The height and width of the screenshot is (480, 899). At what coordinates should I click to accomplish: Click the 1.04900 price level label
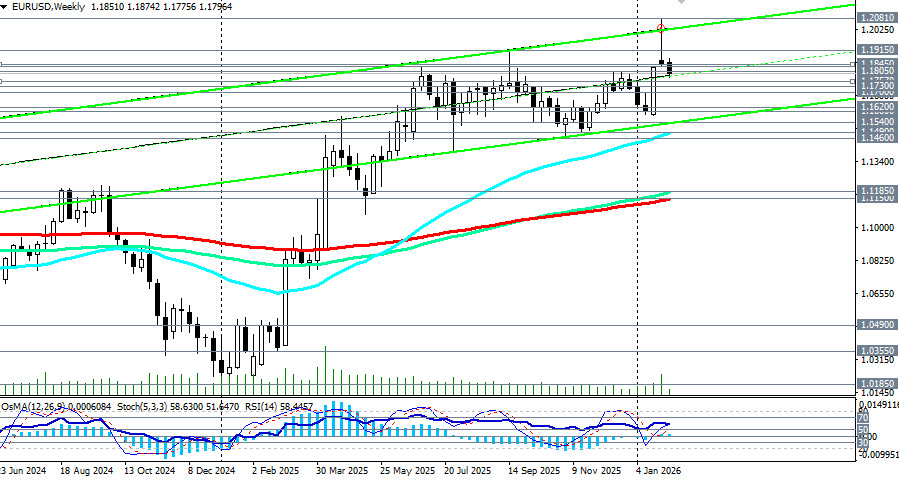tap(877, 325)
